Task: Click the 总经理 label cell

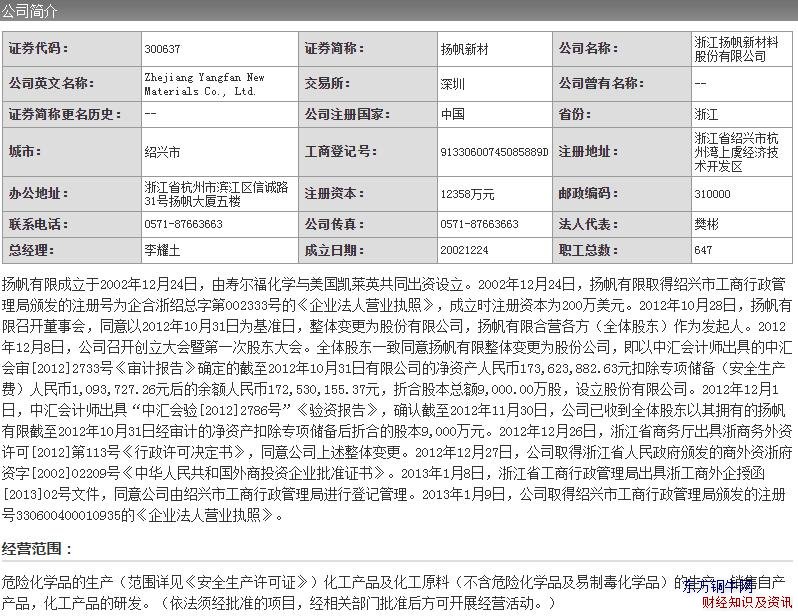Action: pyautogui.click(x=72, y=250)
